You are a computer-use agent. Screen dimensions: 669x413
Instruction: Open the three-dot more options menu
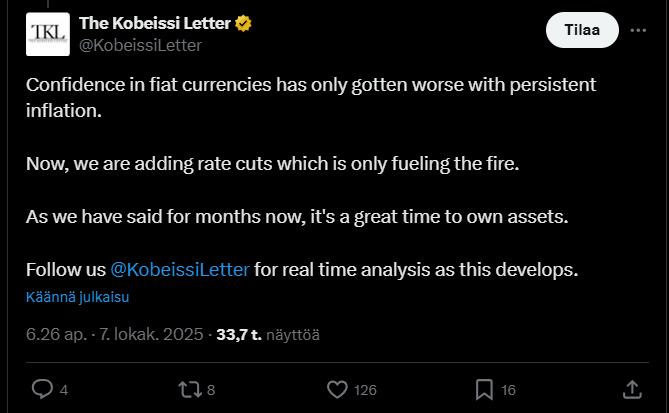[x=637, y=31]
